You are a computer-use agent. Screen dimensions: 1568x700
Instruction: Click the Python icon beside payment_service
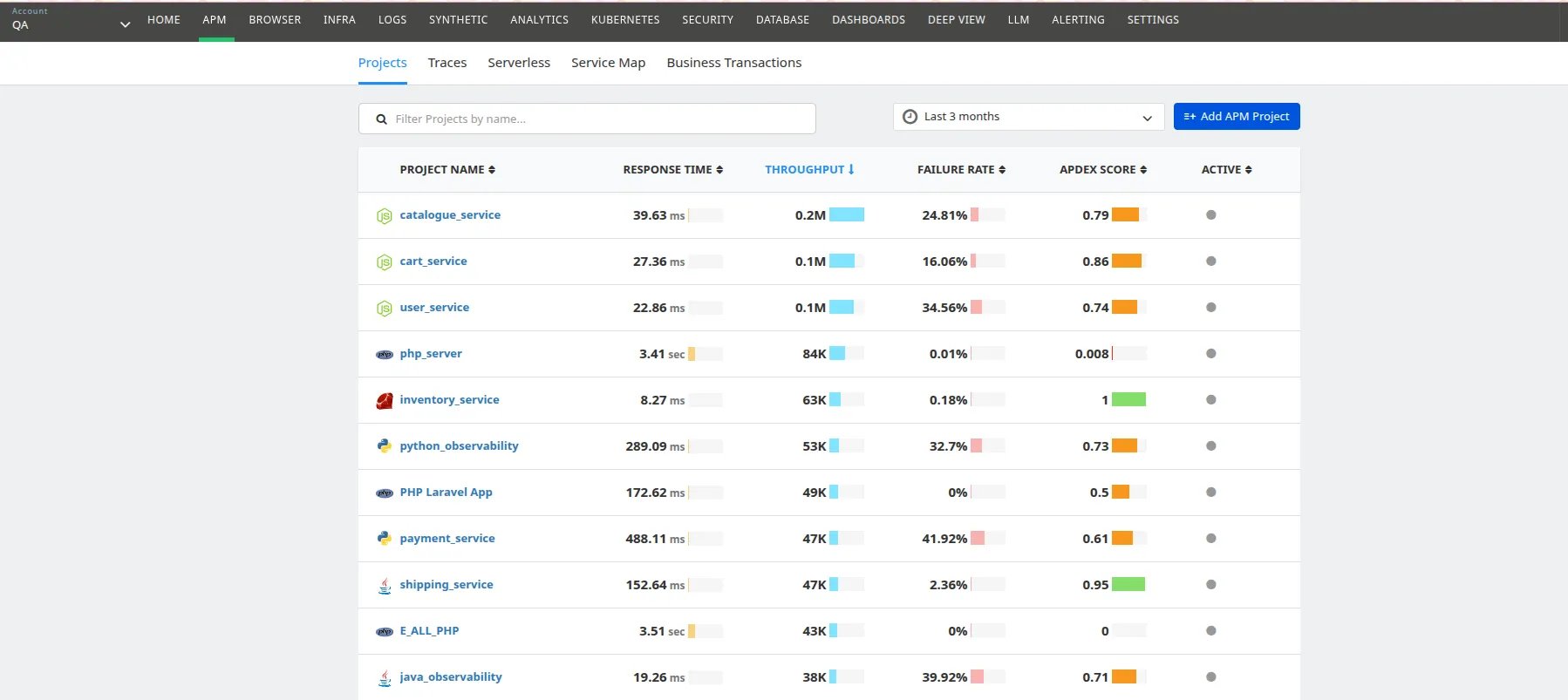point(384,538)
